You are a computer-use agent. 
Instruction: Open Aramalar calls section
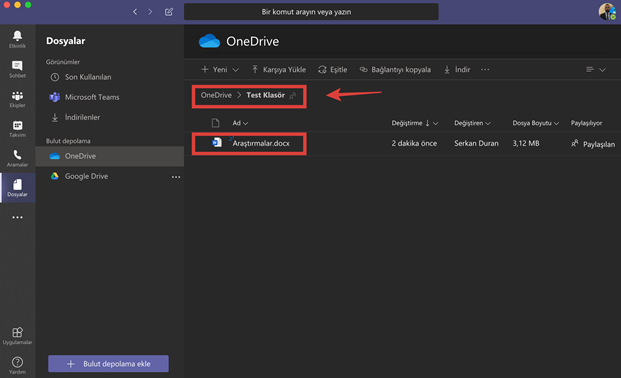17,158
